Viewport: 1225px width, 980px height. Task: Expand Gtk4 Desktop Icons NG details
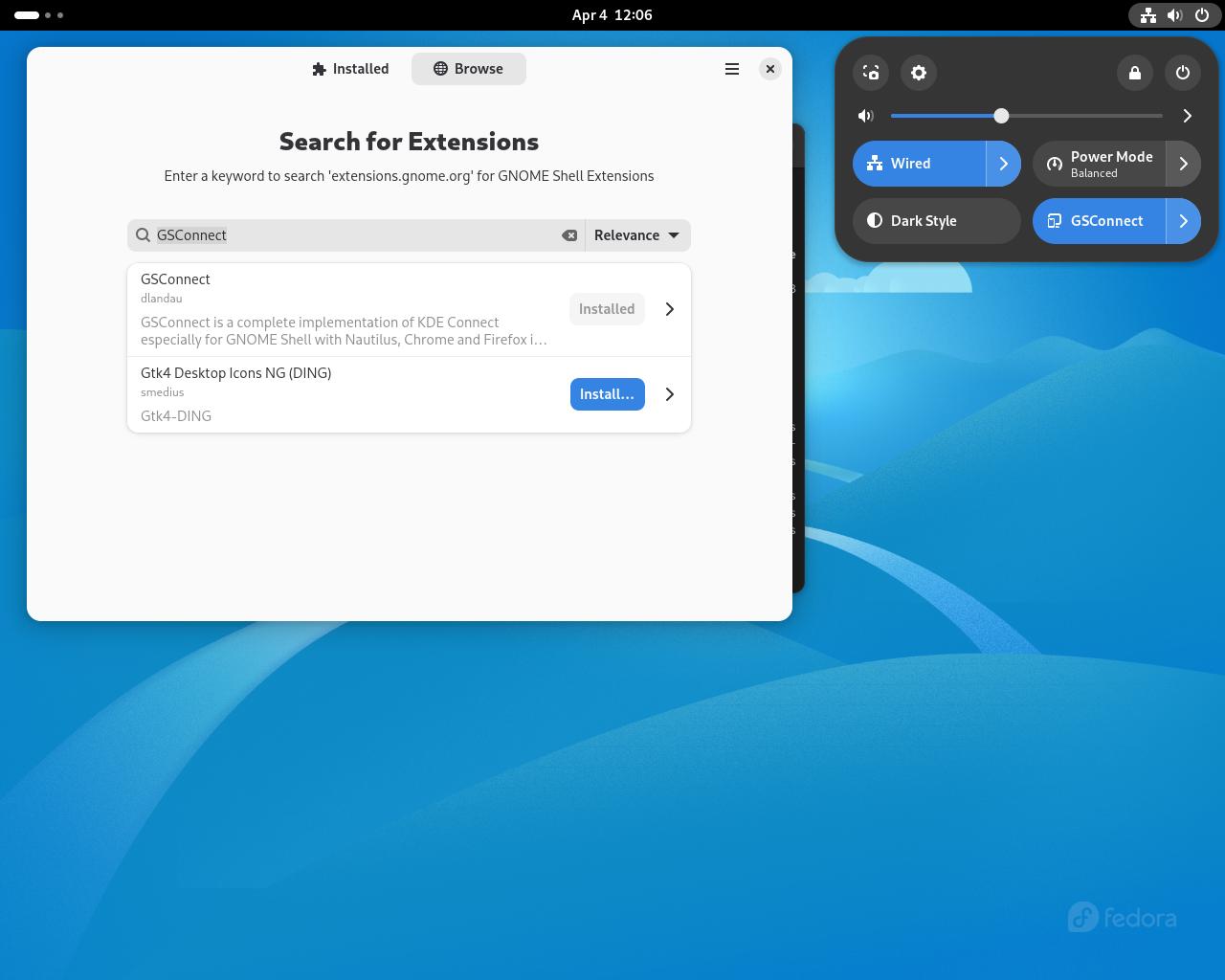(x=670, y=394)
